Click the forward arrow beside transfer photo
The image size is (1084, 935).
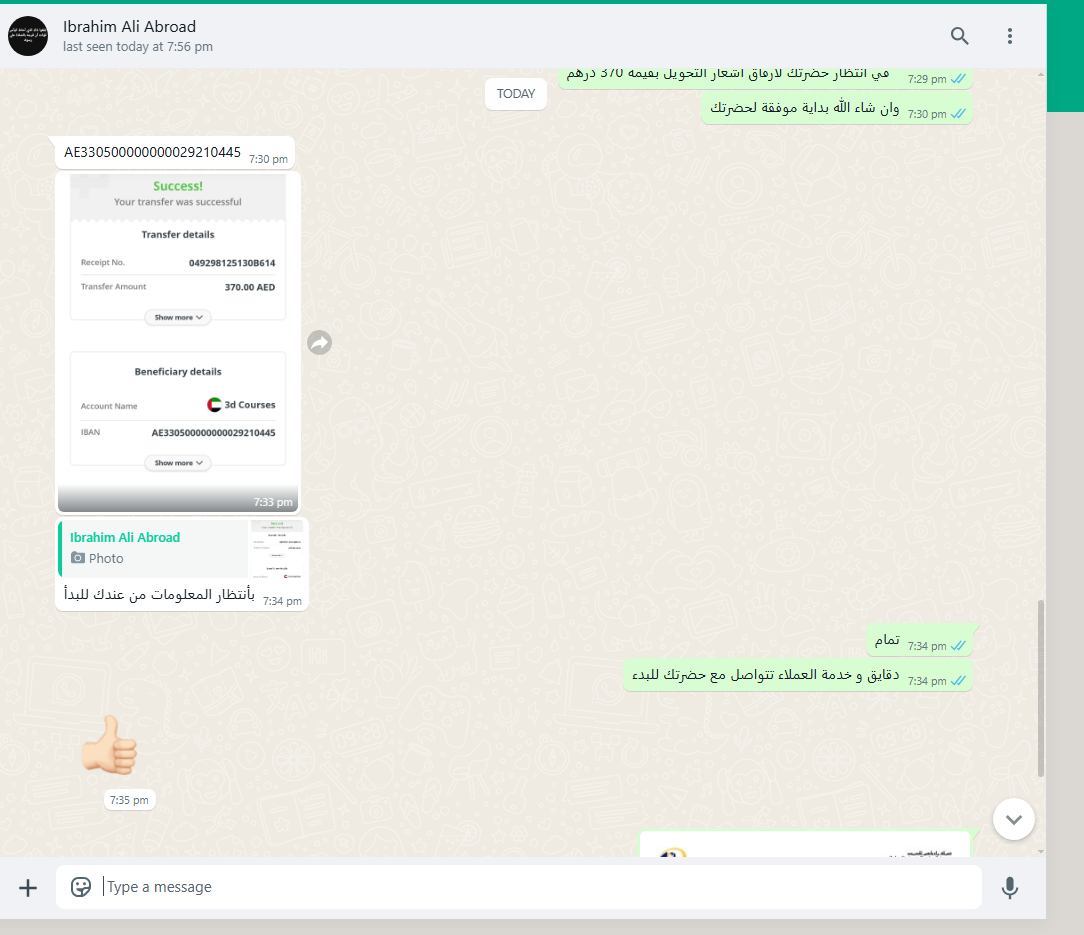pos(319,342)
